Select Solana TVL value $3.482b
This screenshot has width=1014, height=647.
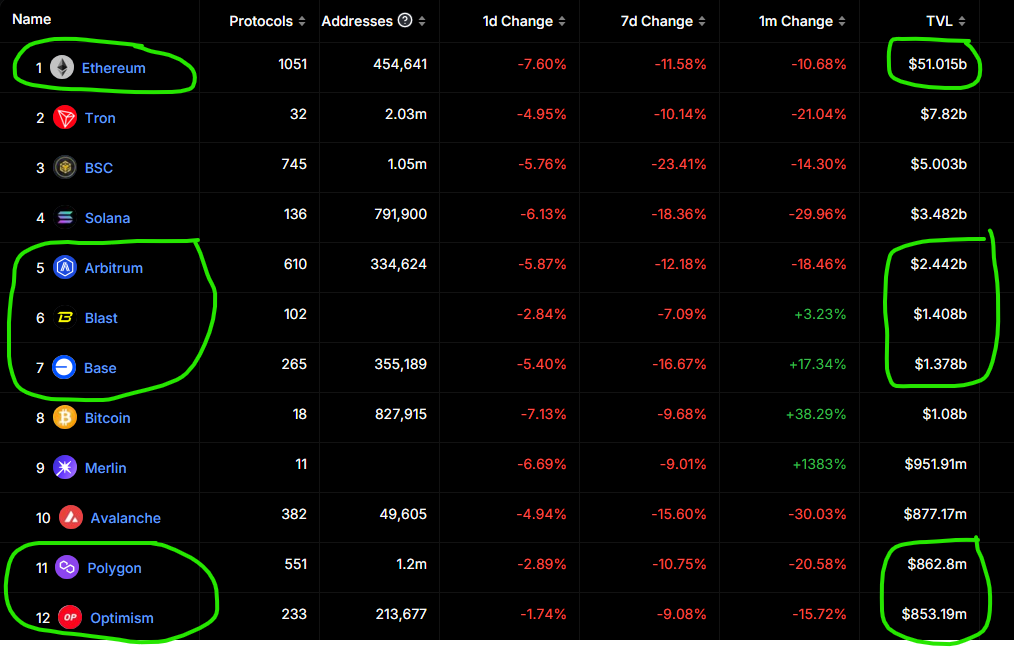[938, 214]
